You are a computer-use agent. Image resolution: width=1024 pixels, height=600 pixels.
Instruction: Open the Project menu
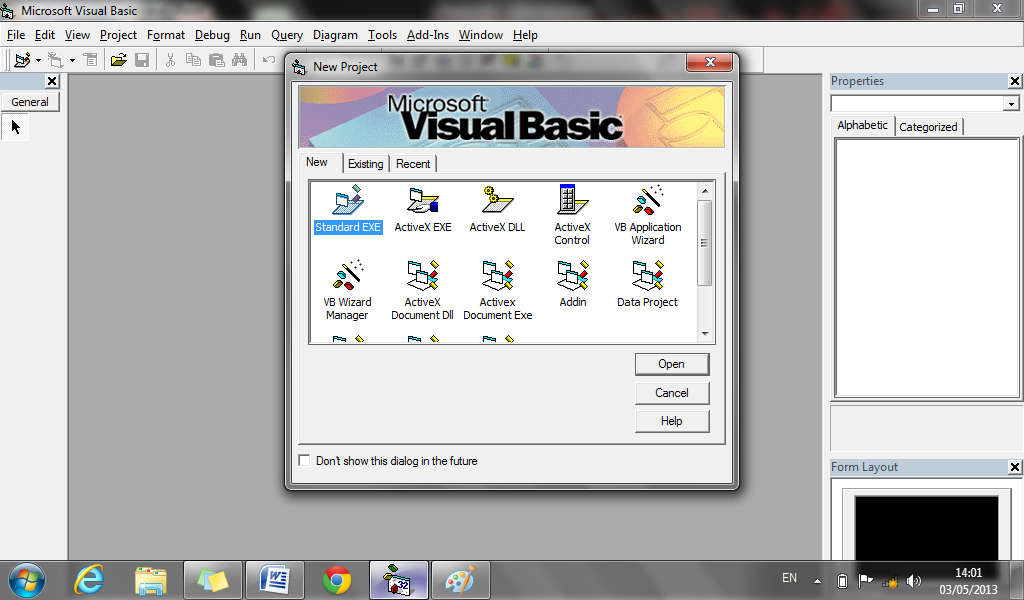click(118, 35)
